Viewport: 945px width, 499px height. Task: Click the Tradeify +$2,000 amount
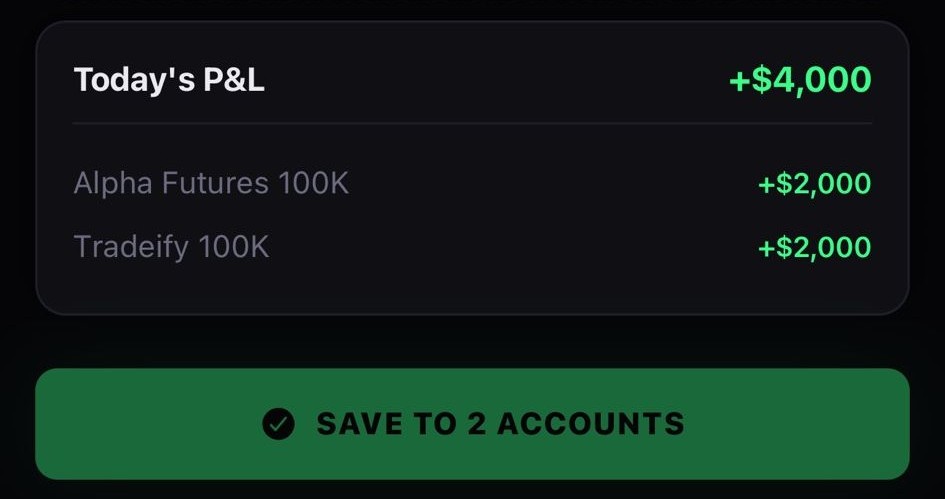tap(814, 247)
